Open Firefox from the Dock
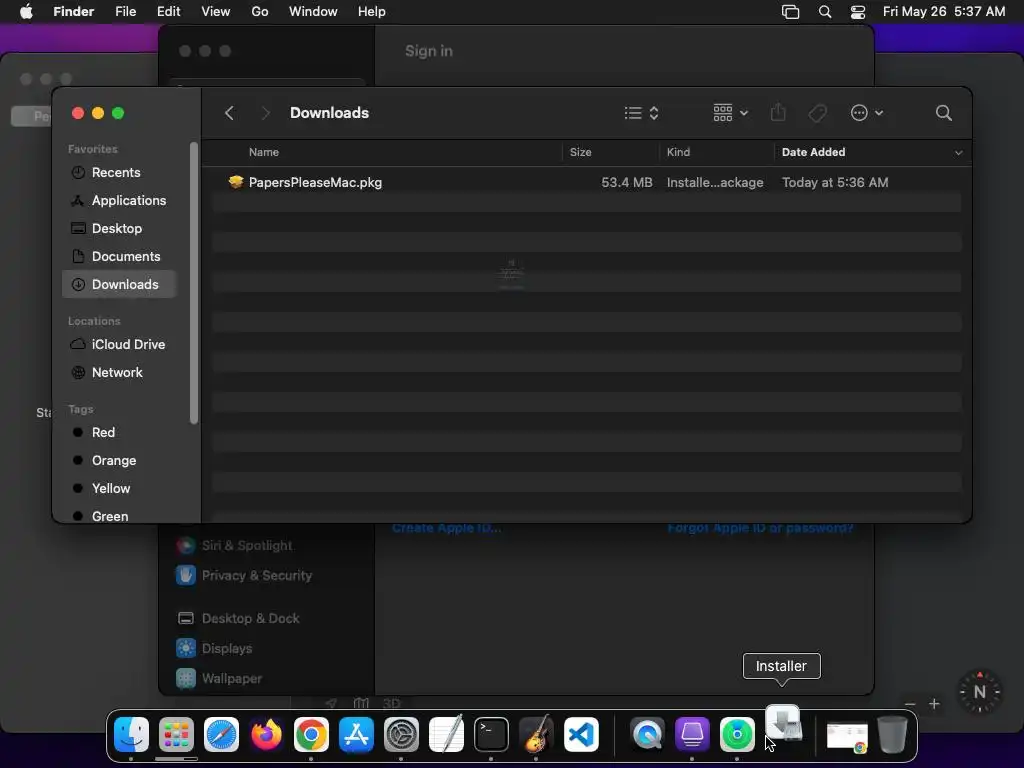The image size is (1024, 768). coord(266,734)
